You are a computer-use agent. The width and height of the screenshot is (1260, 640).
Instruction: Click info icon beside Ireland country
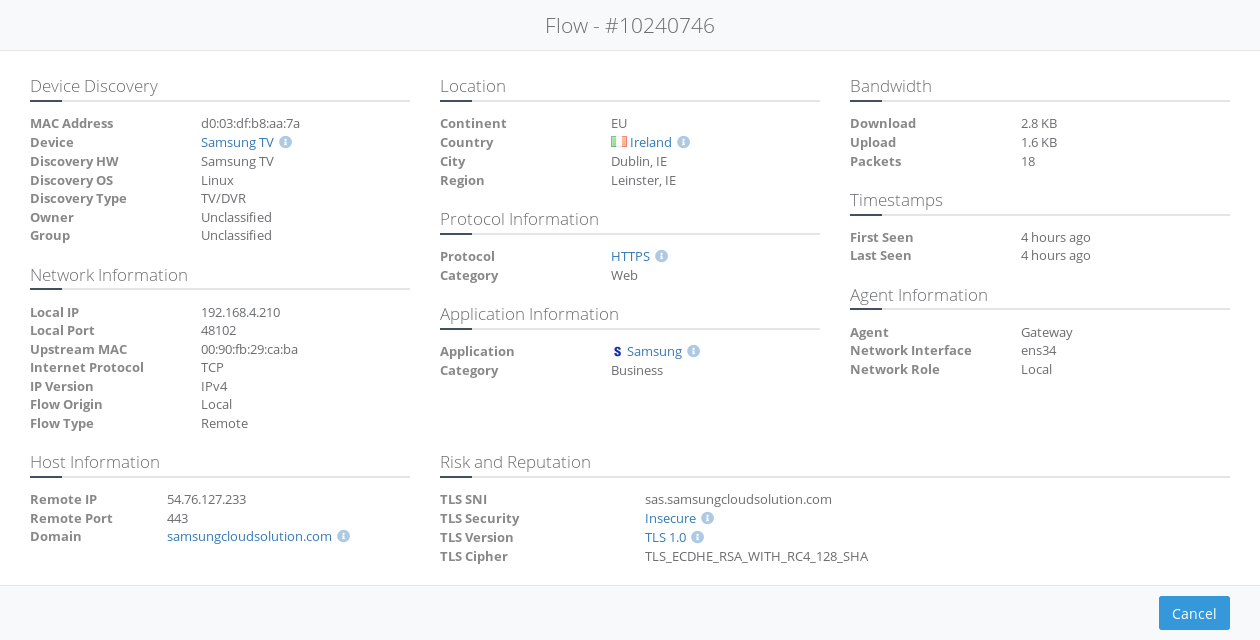click(683, 143)
